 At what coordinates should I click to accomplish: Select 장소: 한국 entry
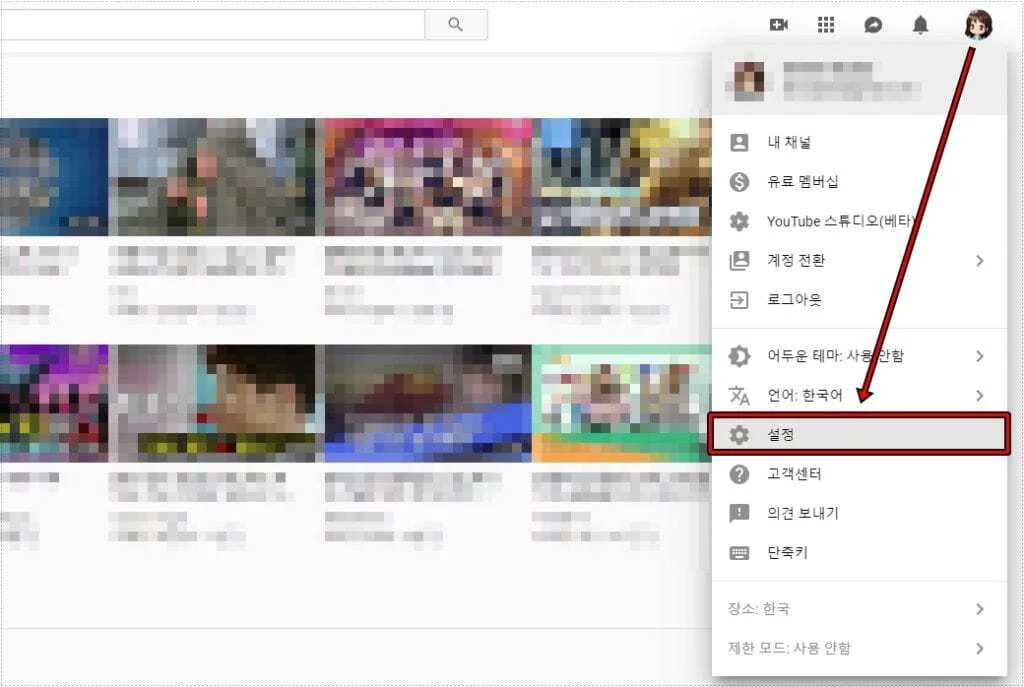pos(859,609)
